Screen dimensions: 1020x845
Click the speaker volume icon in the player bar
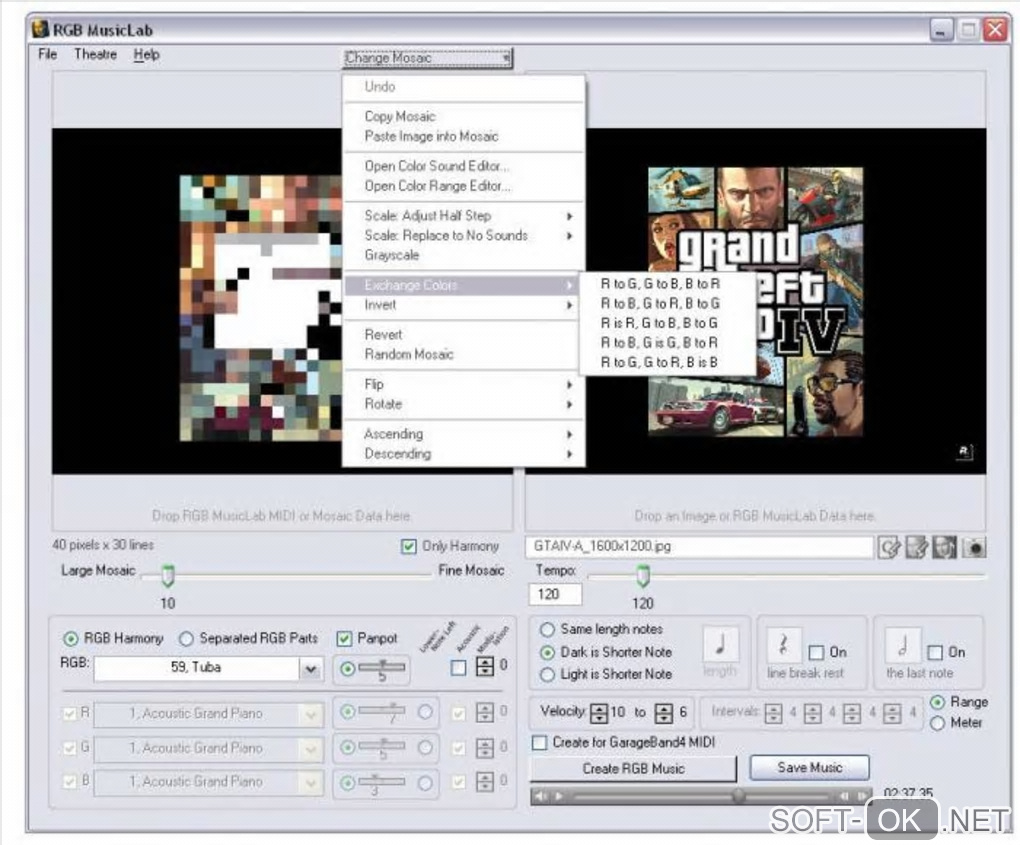click(541, 796)
